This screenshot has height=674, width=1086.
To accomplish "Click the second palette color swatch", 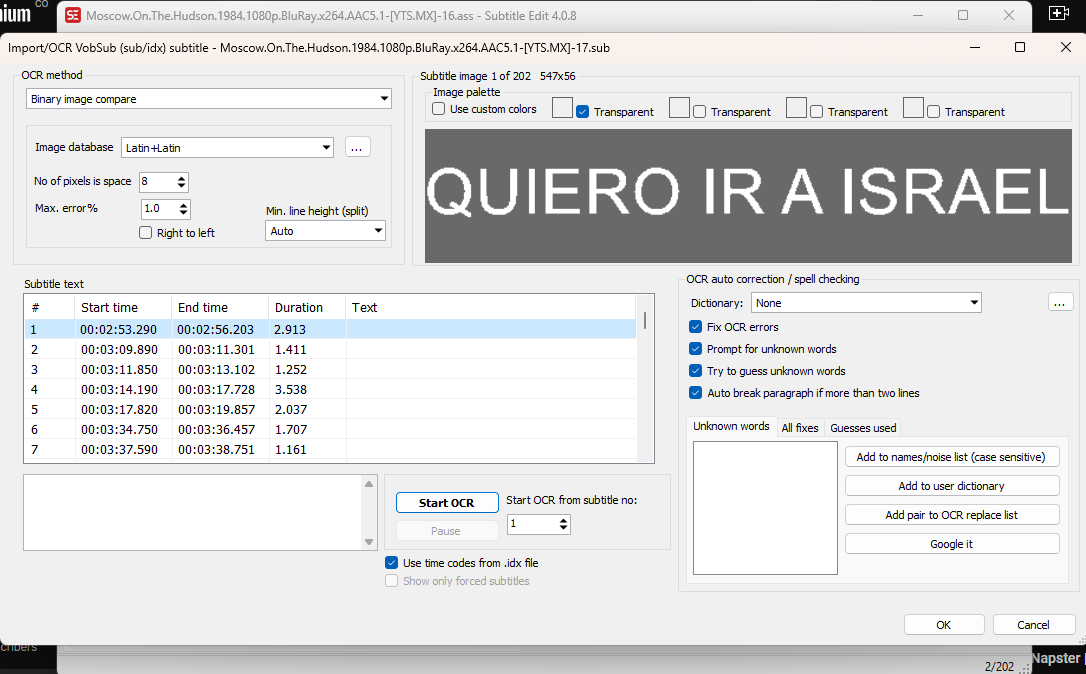I will coord(679,107).
